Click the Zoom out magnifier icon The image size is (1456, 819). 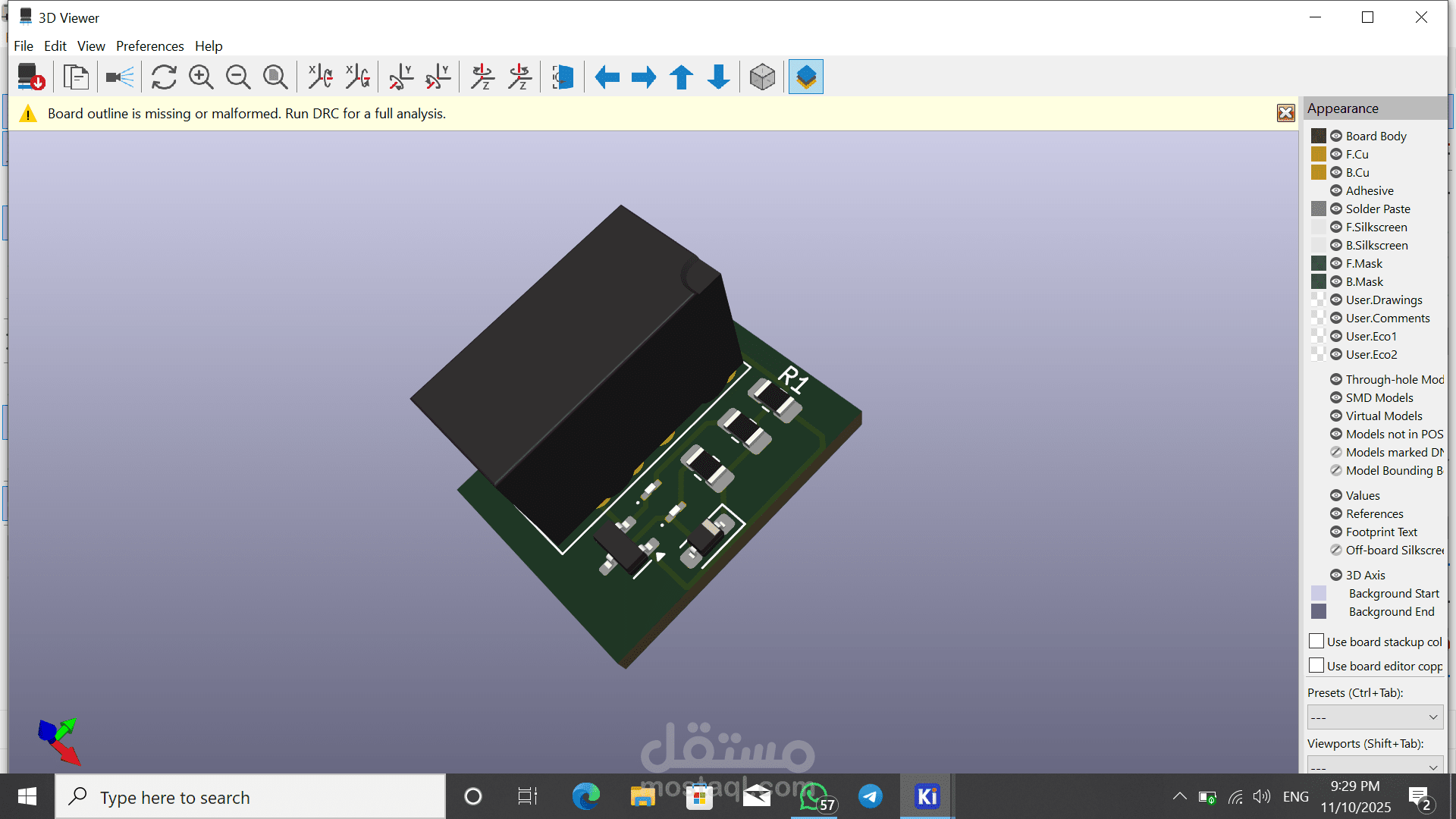click(238, 77)
